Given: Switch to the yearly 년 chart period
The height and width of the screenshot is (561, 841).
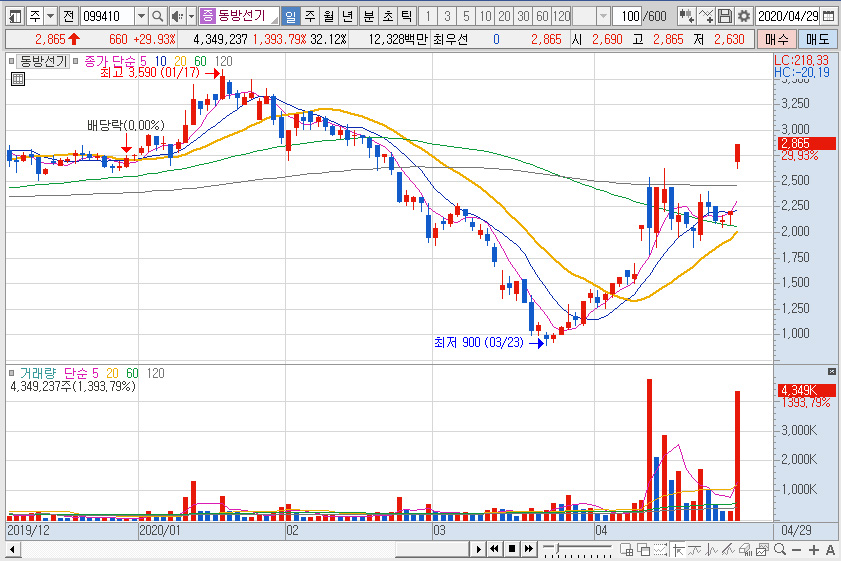Looking at the screenshot, I should tap(348, 16).
